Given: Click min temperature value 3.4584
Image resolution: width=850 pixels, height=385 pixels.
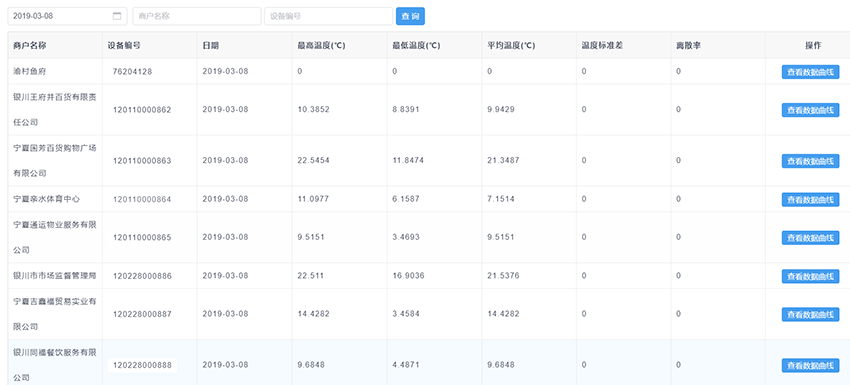Looking at the screenshot, I should (x=405, y=314).
